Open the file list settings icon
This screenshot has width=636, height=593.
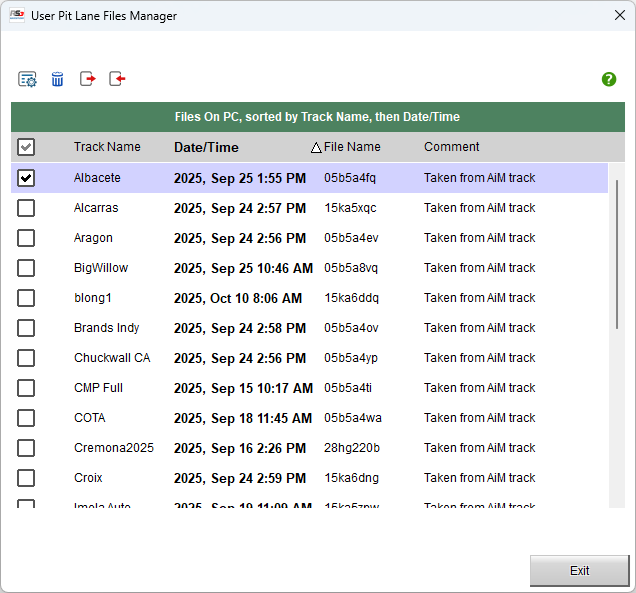[27, 79]
